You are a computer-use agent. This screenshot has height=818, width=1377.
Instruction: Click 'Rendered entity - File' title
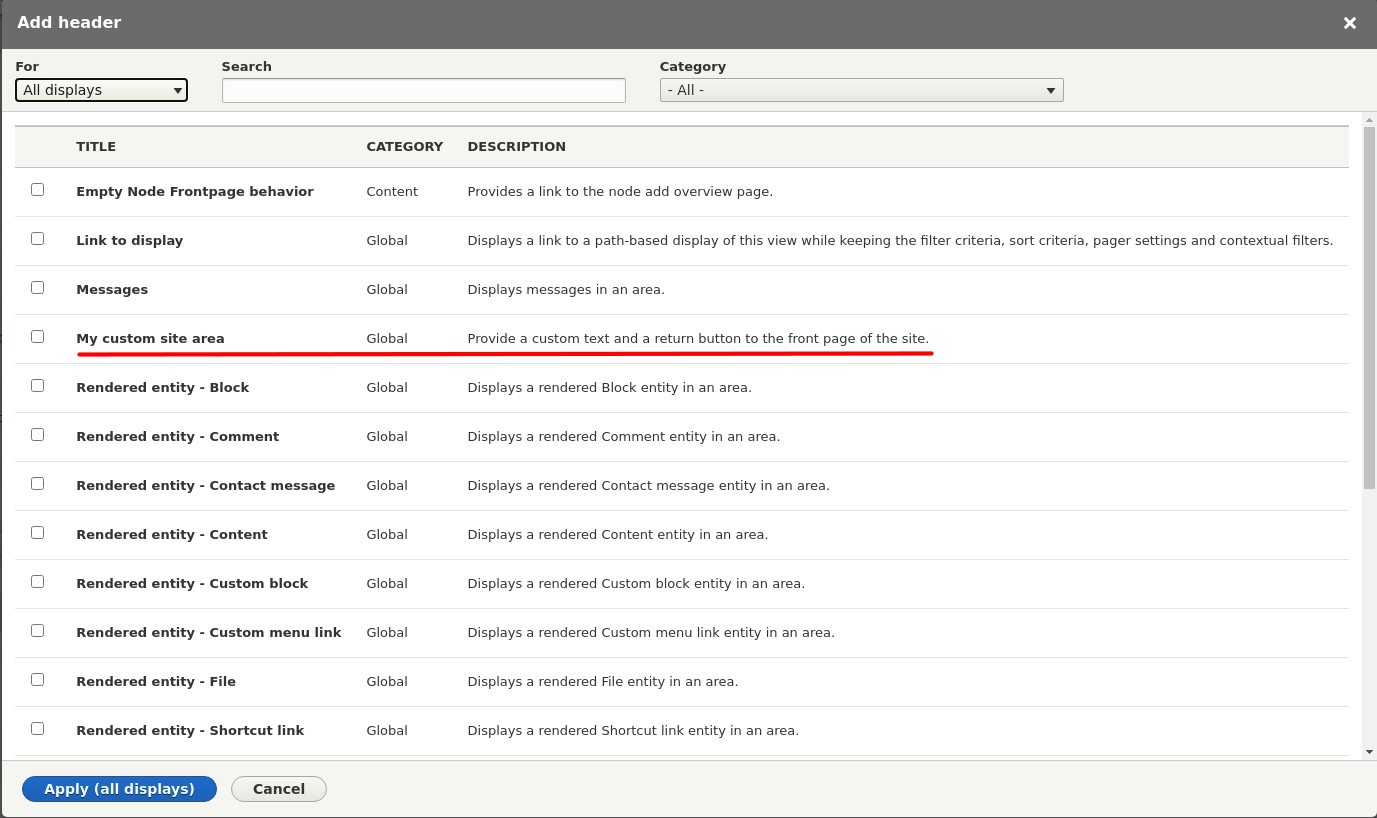click(156, 682)
